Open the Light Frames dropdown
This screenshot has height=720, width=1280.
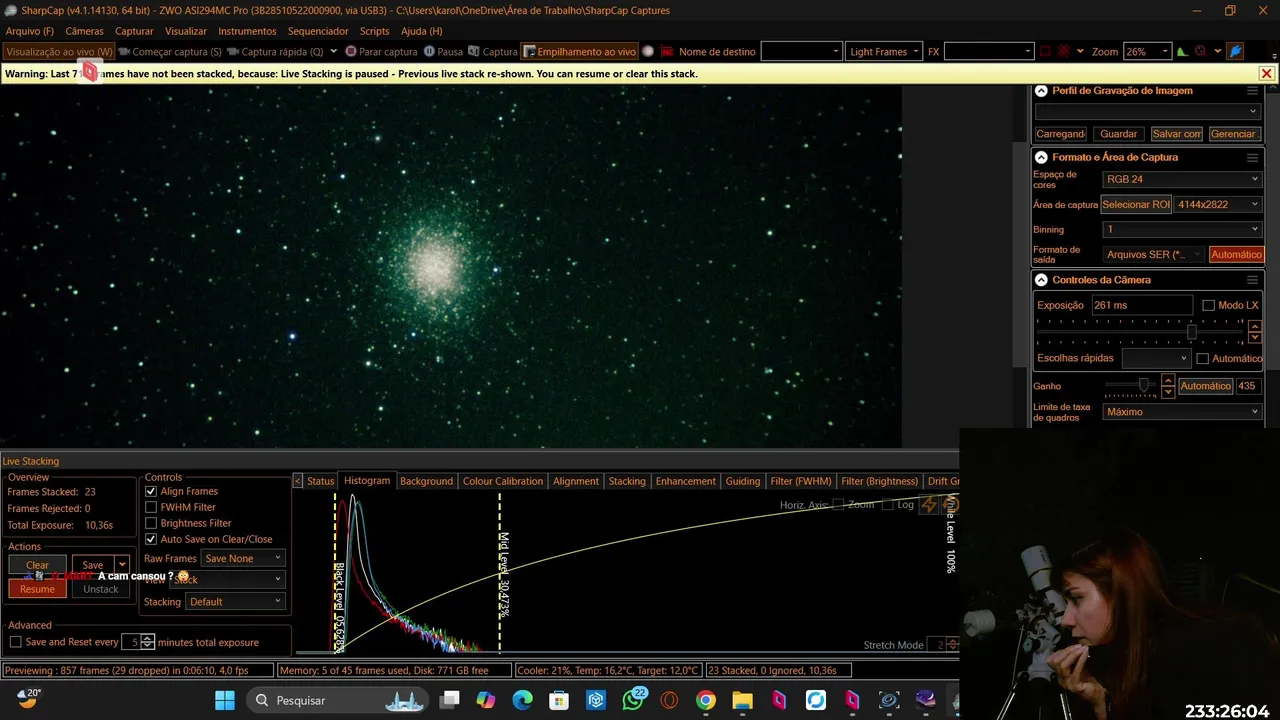click(x=884, y=51)
